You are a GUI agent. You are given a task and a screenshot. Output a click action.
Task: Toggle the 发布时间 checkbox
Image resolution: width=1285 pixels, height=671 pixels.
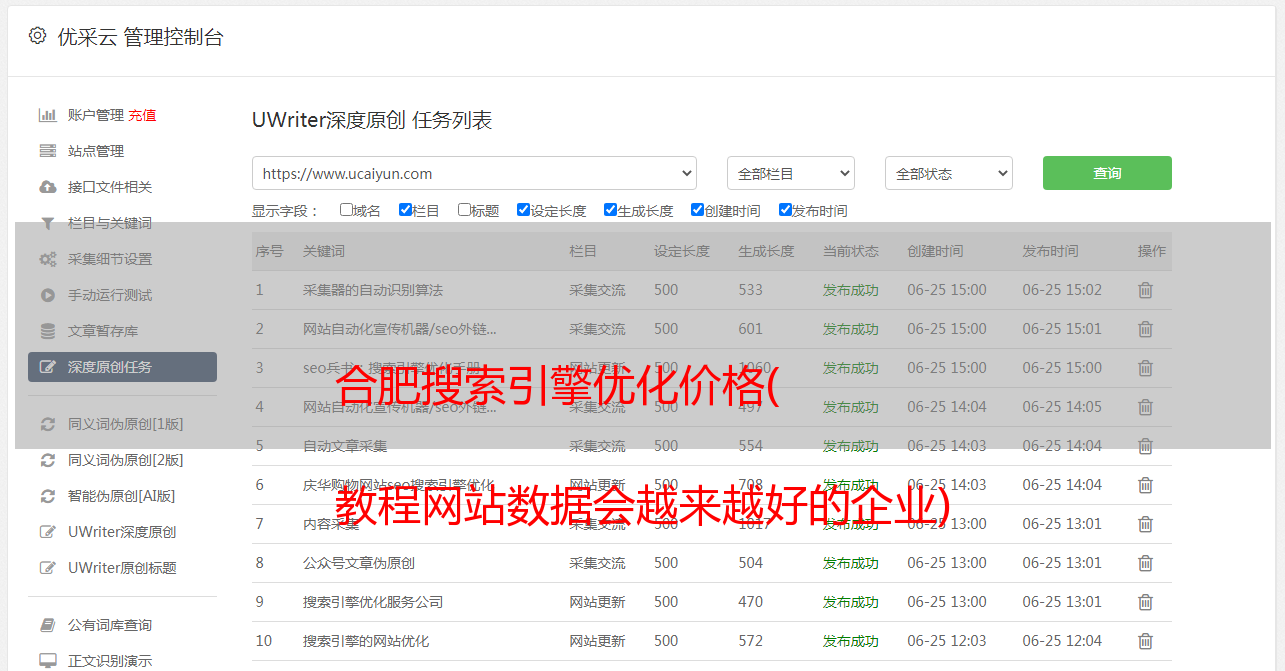(x=785, y=210)
